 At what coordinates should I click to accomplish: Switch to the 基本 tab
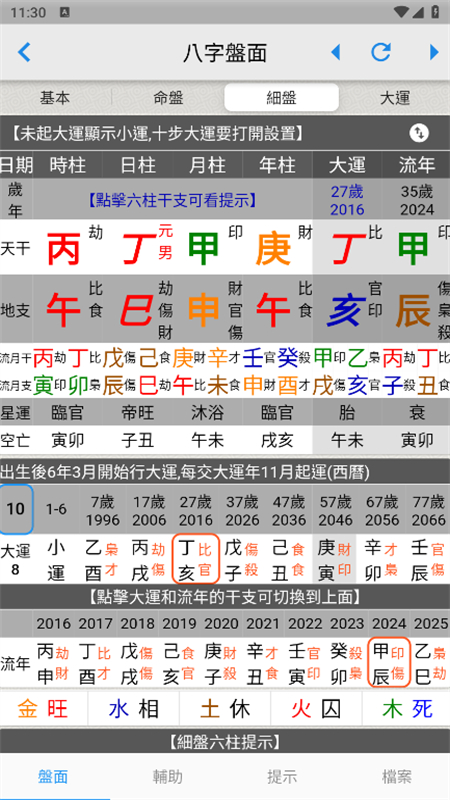pyautogui.click(x=55, y=97)
